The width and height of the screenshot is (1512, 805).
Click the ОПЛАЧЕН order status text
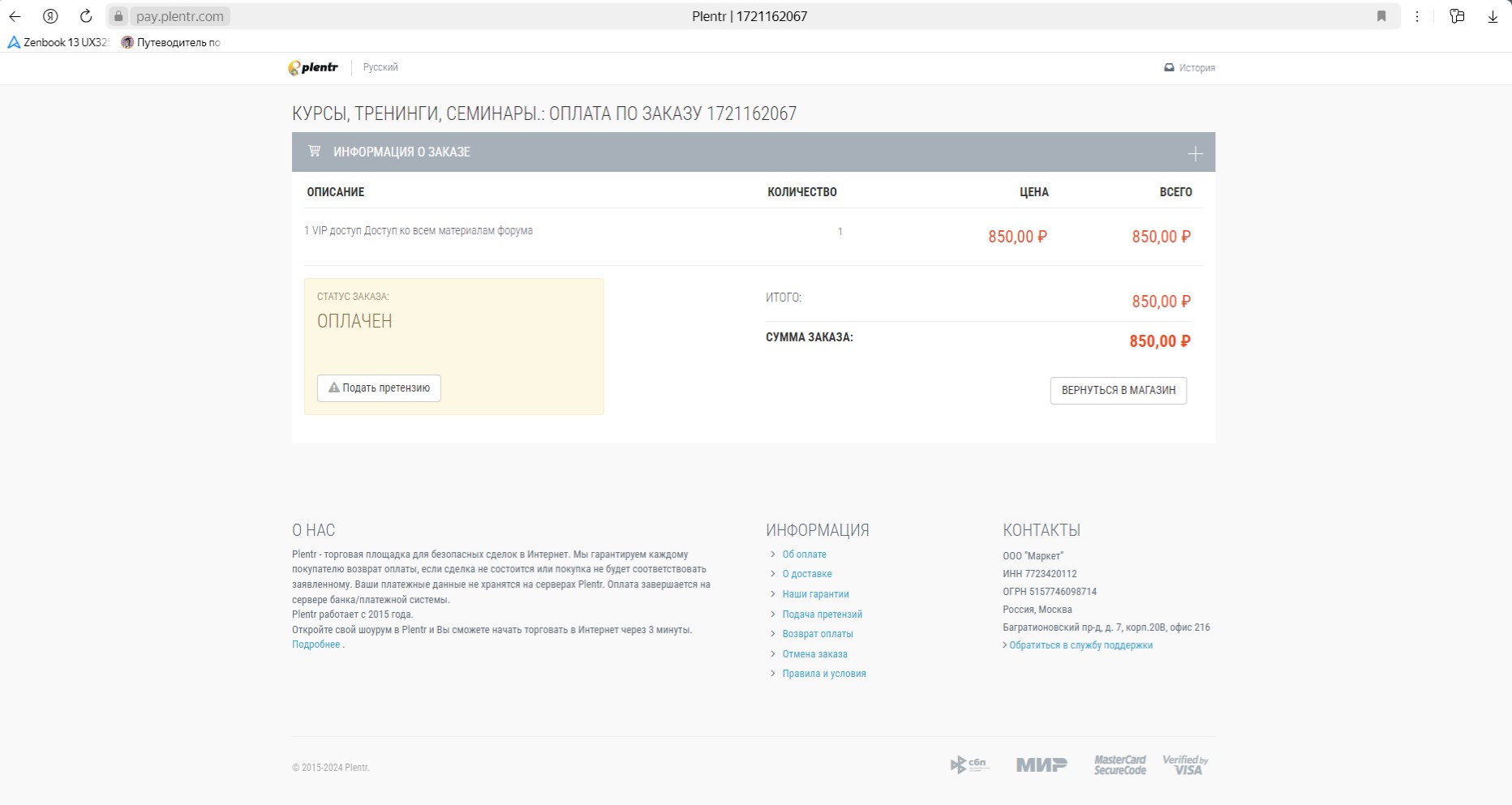pyautogui.click(x=354, y=321)
